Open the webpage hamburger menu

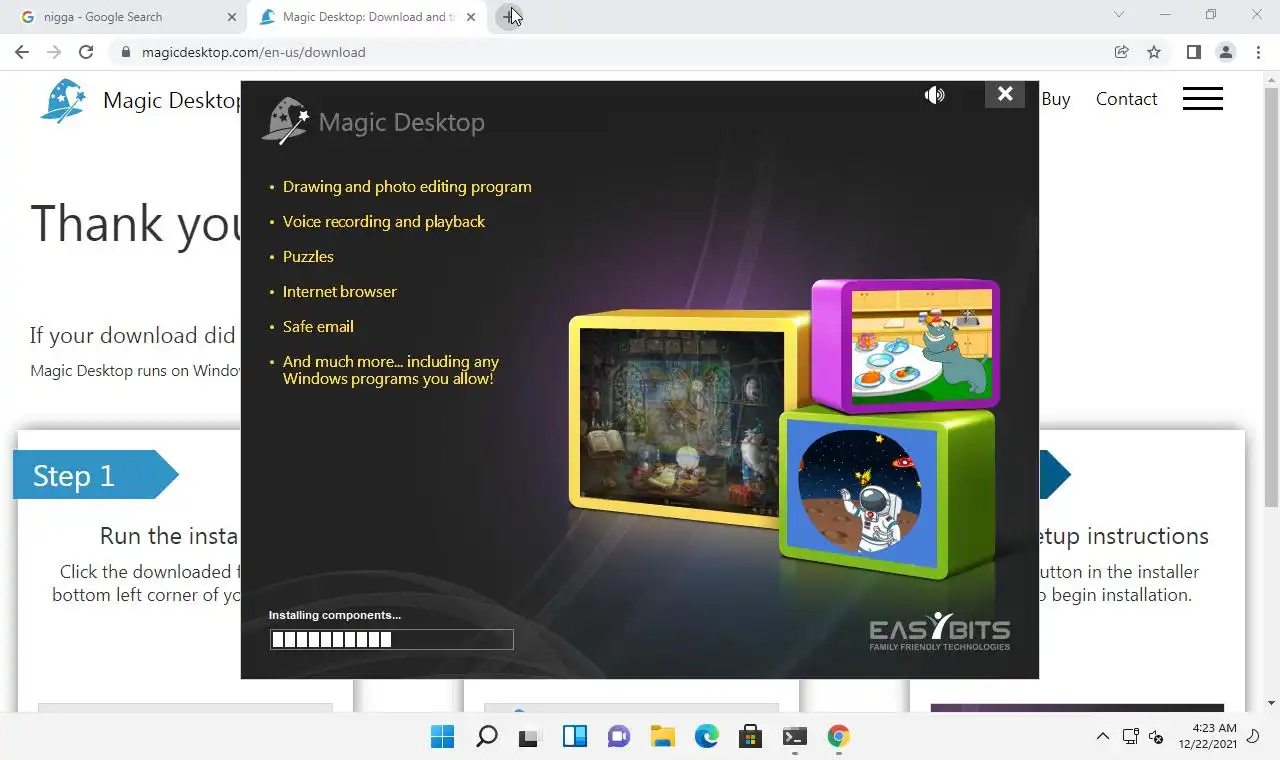(x=1202, y=99)
